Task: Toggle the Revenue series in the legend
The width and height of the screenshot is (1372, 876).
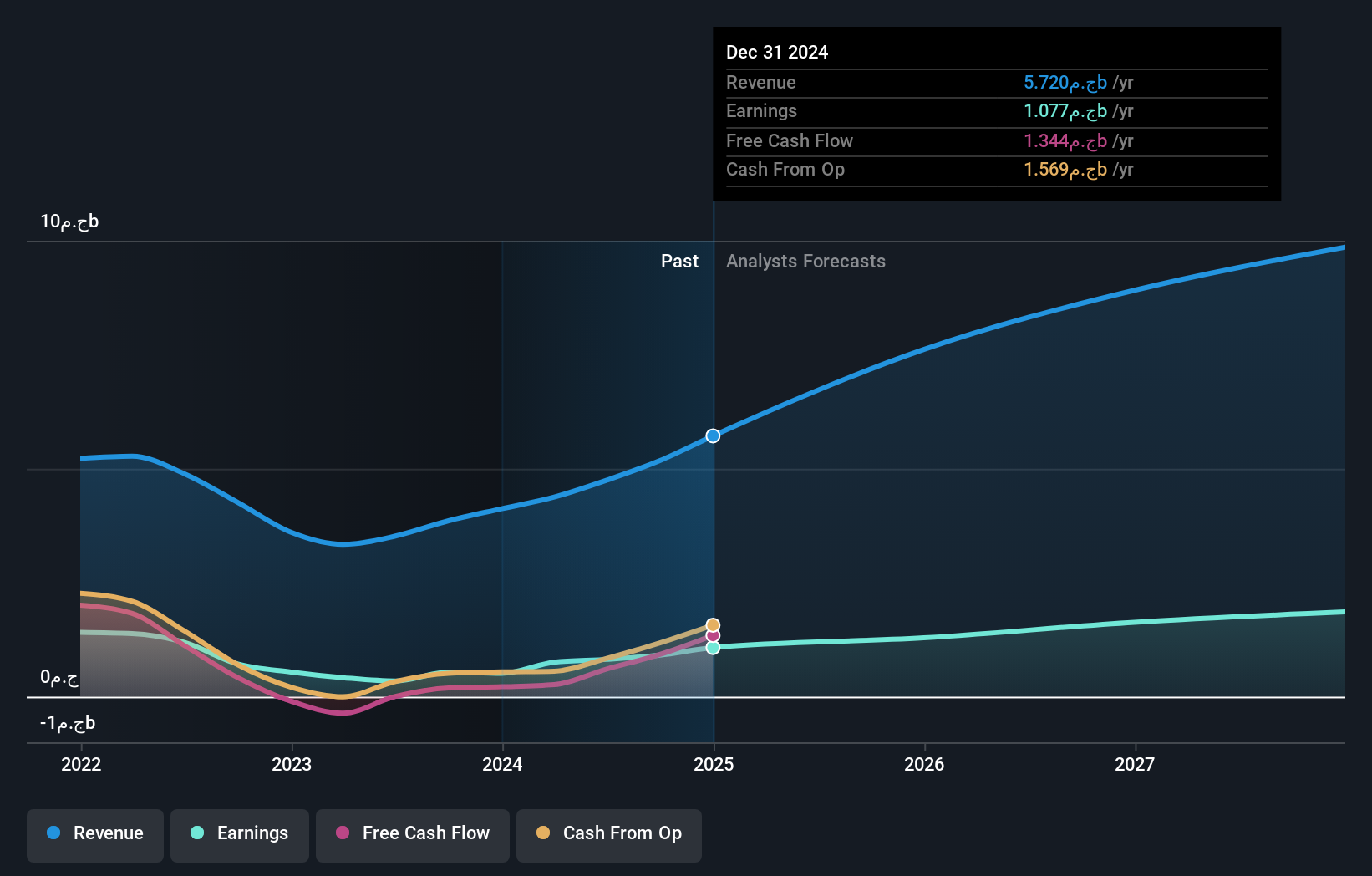Action: pos(95,835)
